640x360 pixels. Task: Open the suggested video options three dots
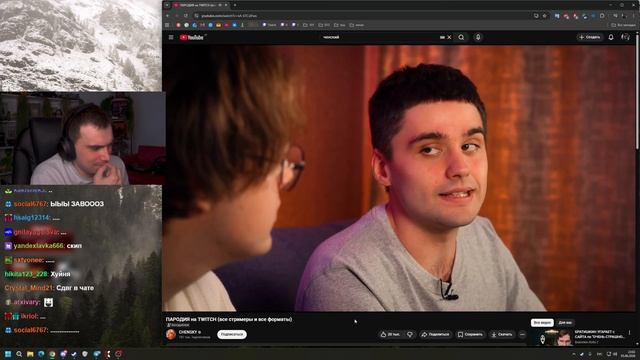tap(630, 333)
